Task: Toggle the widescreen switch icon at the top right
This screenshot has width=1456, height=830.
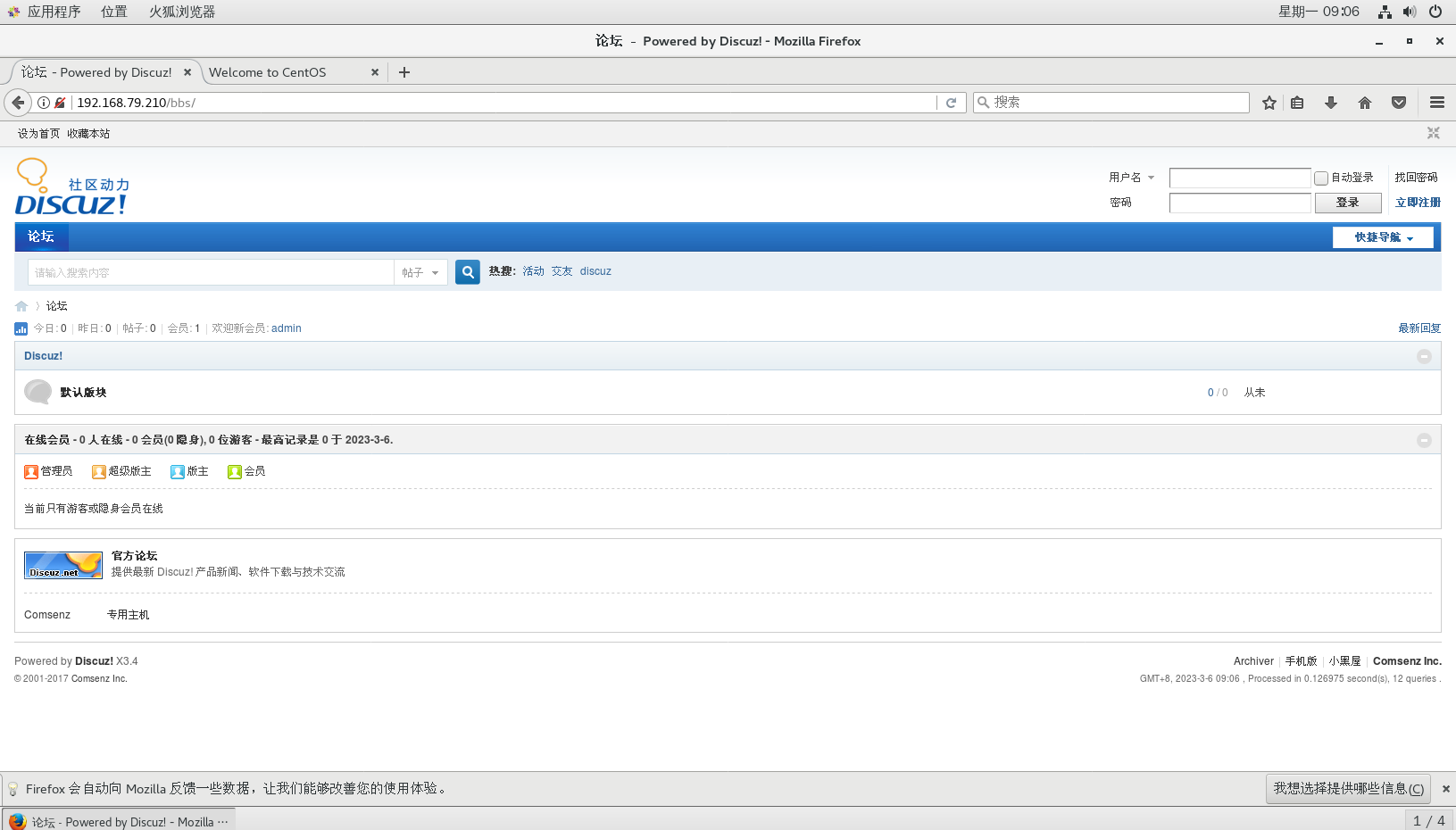Action: point(1434,133)
